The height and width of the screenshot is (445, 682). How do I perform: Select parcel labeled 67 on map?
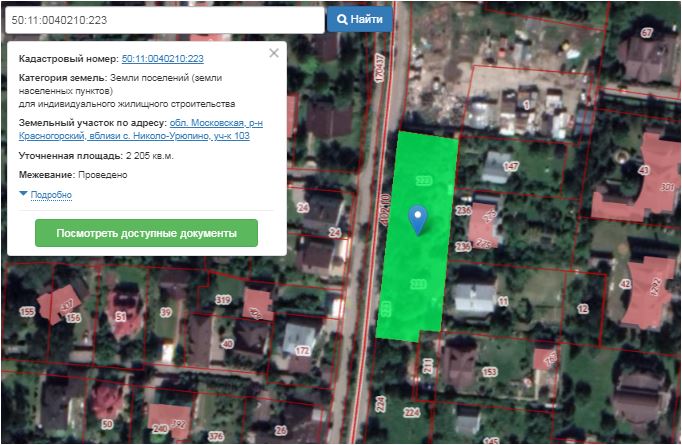coord(646,33)
